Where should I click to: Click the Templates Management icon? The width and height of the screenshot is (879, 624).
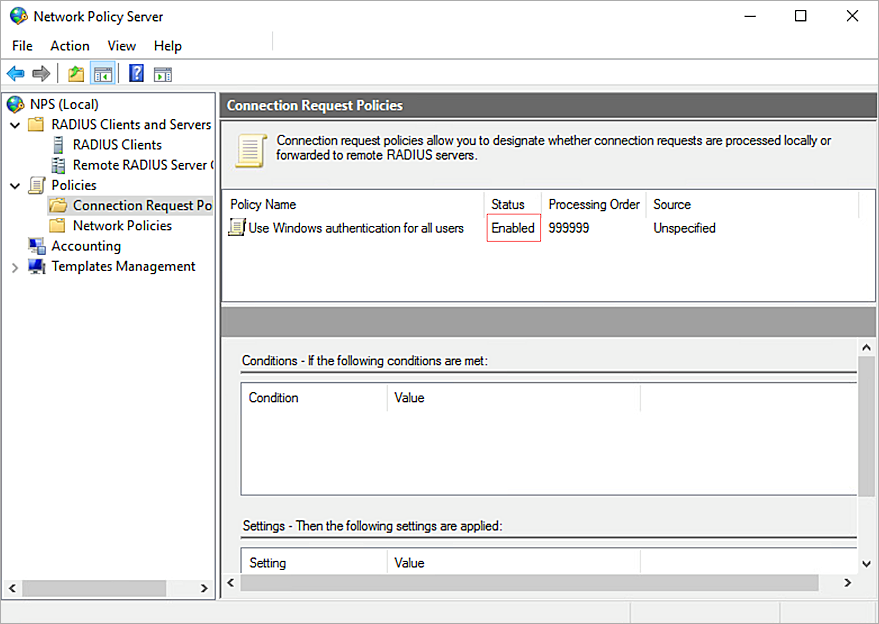coord(37,266)
